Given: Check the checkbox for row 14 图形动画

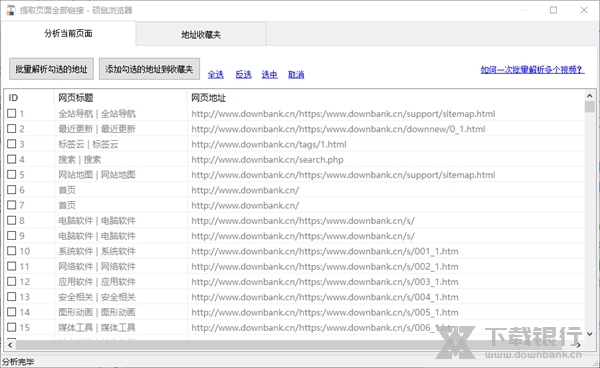Looking at the screenshot, I should click(12, 312).
